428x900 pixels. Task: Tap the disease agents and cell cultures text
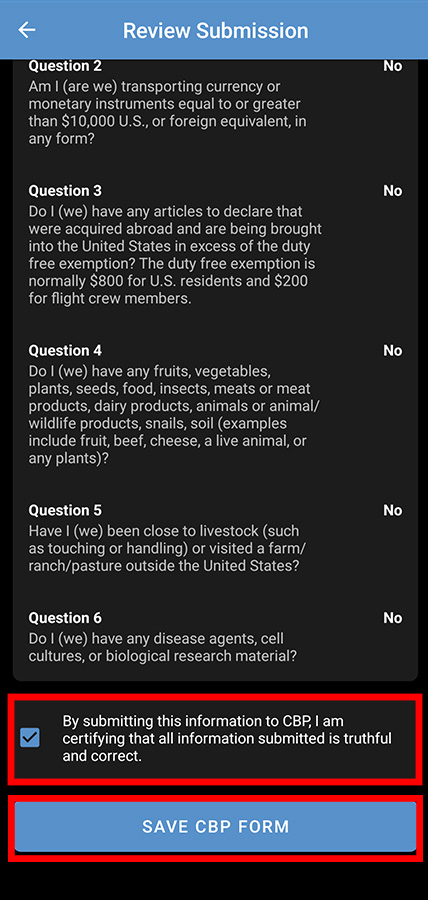click(163, 647)
